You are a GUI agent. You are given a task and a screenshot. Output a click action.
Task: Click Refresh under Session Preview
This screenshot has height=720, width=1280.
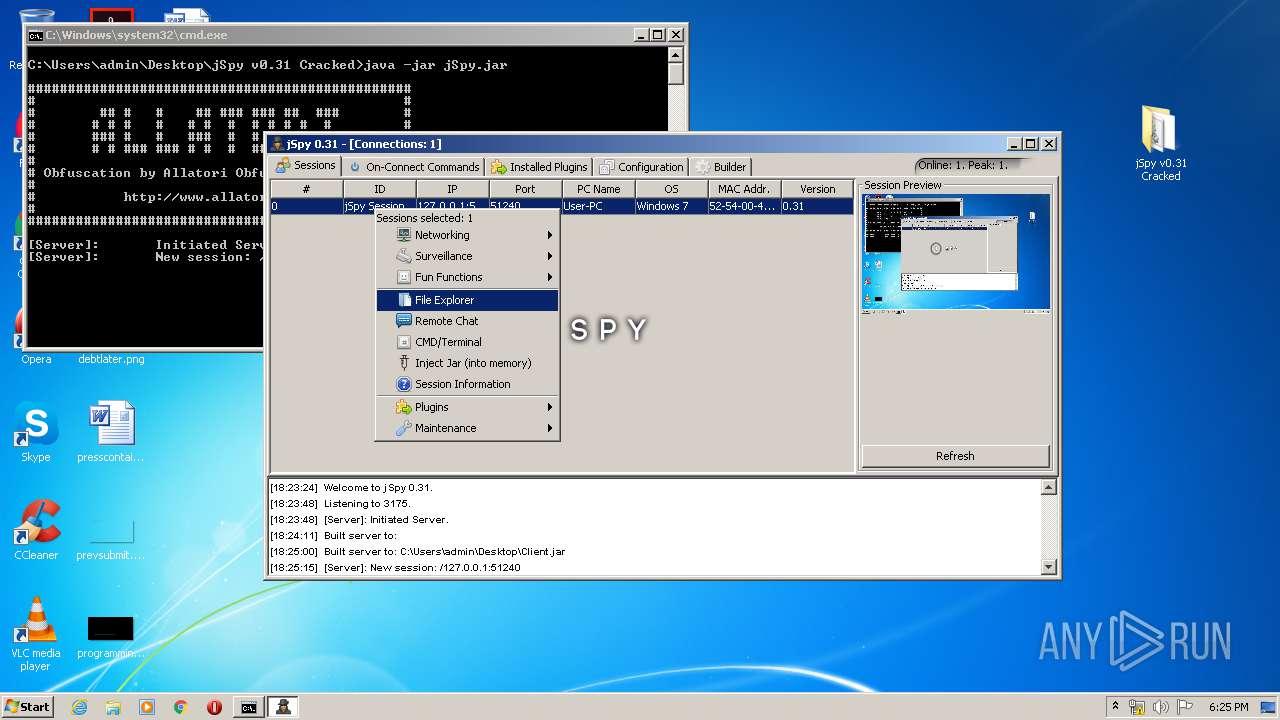[x=955, y=456]
